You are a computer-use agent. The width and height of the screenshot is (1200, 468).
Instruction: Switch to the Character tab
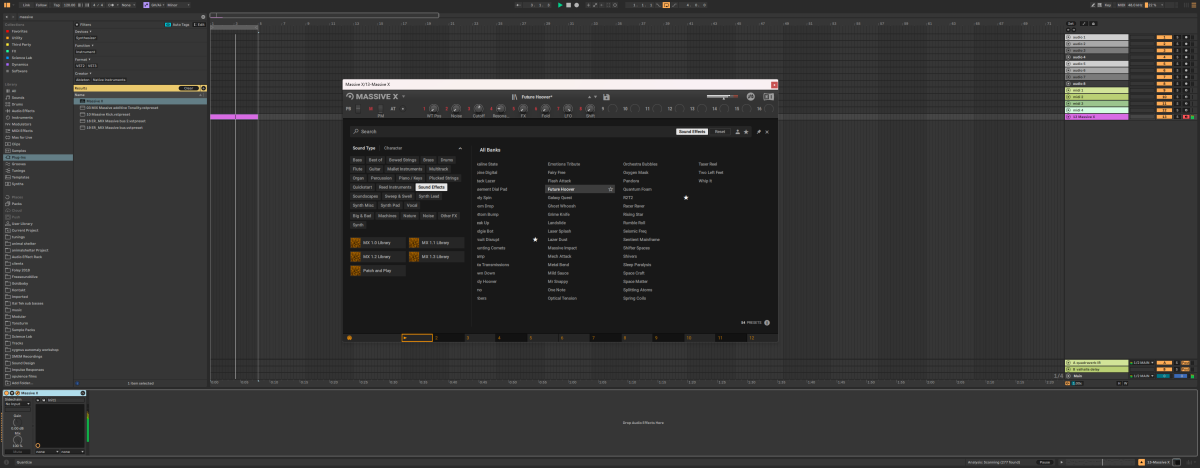[393, 148]
